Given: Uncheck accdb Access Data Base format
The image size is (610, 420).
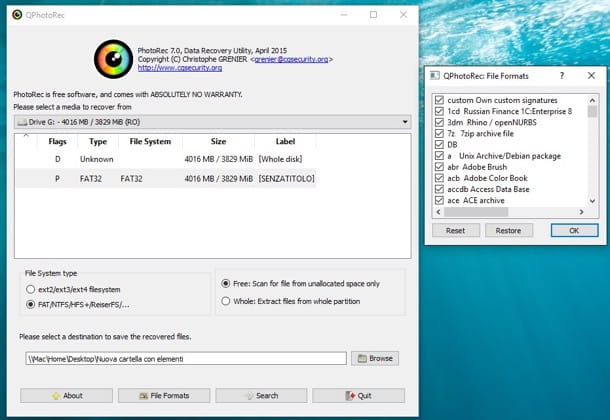Looking at the screenshot, I should pos(439,189).
